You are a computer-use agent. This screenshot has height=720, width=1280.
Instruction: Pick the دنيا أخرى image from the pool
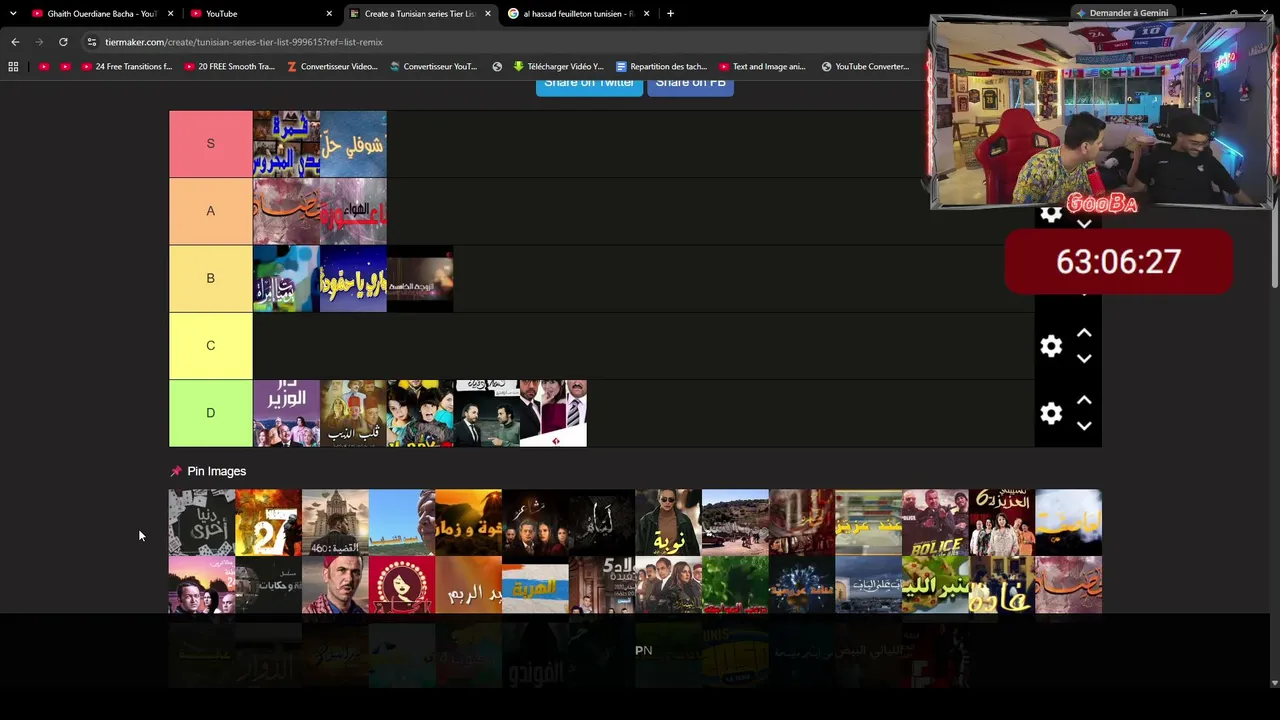[x=202, y=522]
